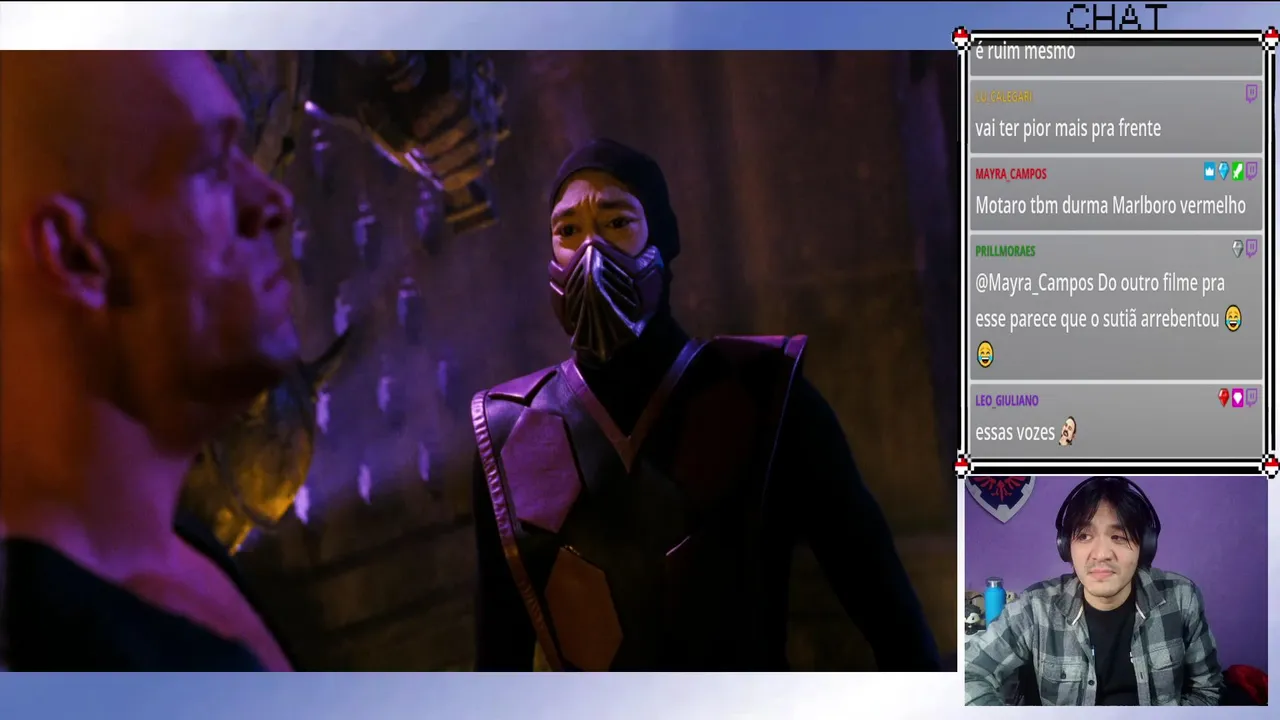Click the 'essas vozes' chat message

click(x=1015, y=433)
